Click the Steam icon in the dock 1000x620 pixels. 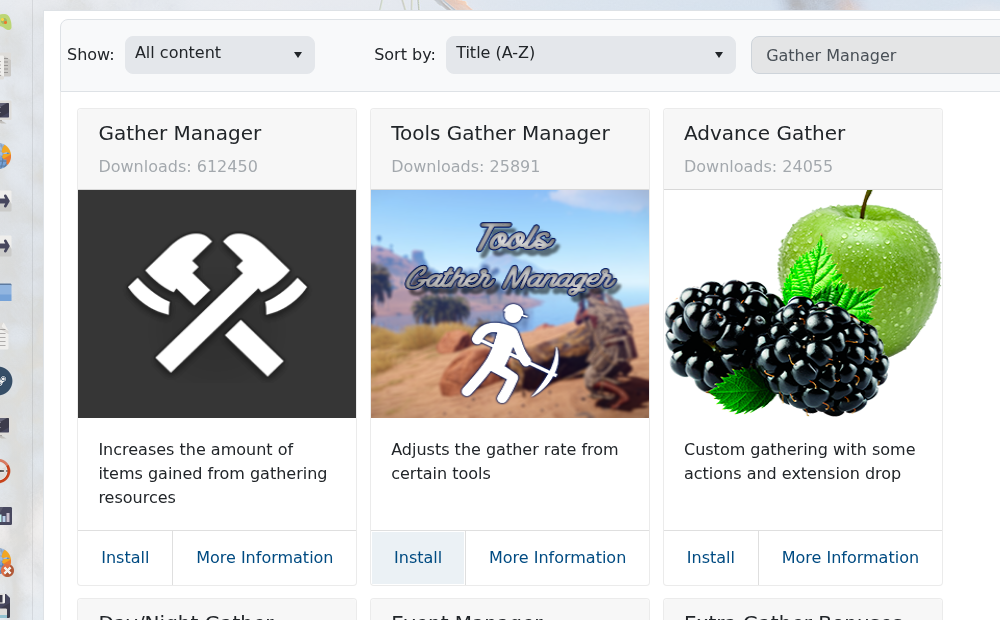click(4, 381)
